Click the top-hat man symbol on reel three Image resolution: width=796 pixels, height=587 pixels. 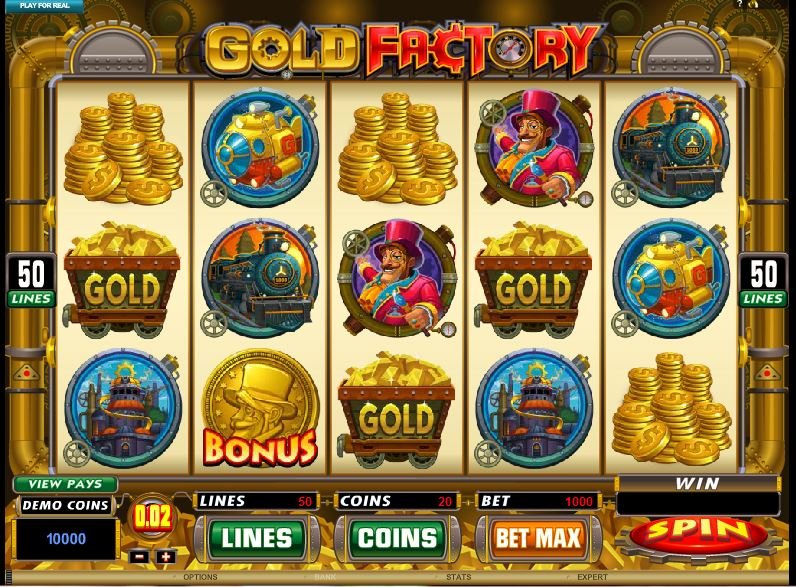tap(396, 279)
